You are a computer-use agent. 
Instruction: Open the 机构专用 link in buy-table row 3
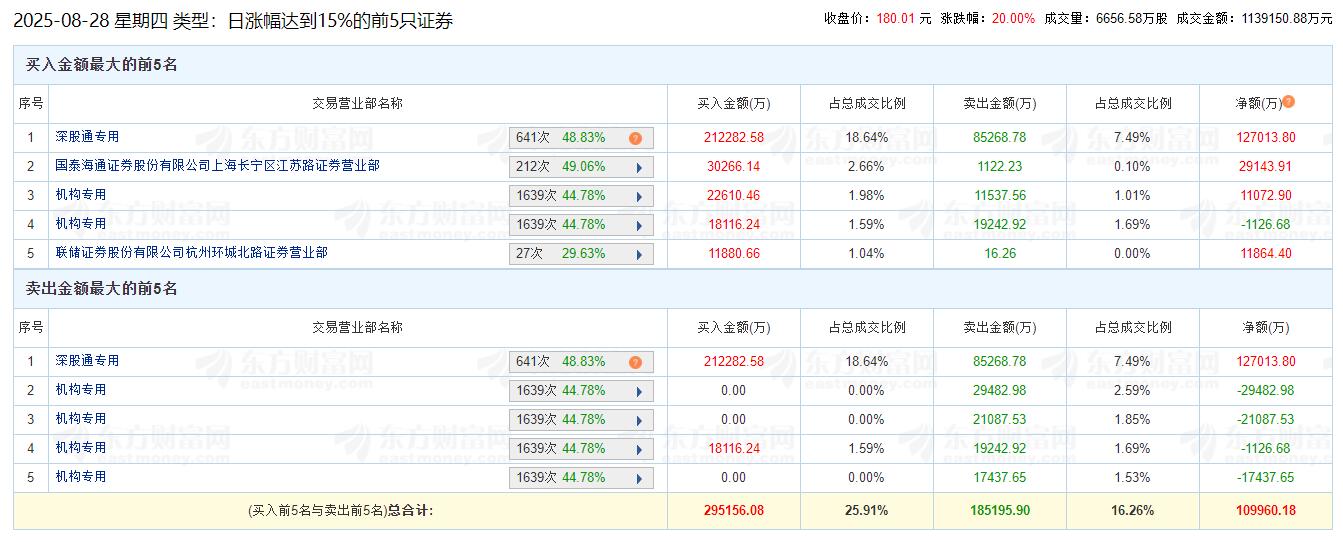[81, 195]
